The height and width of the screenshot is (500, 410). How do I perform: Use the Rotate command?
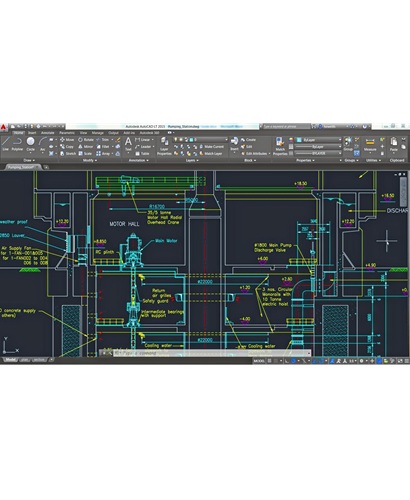(x=86, y=140)
